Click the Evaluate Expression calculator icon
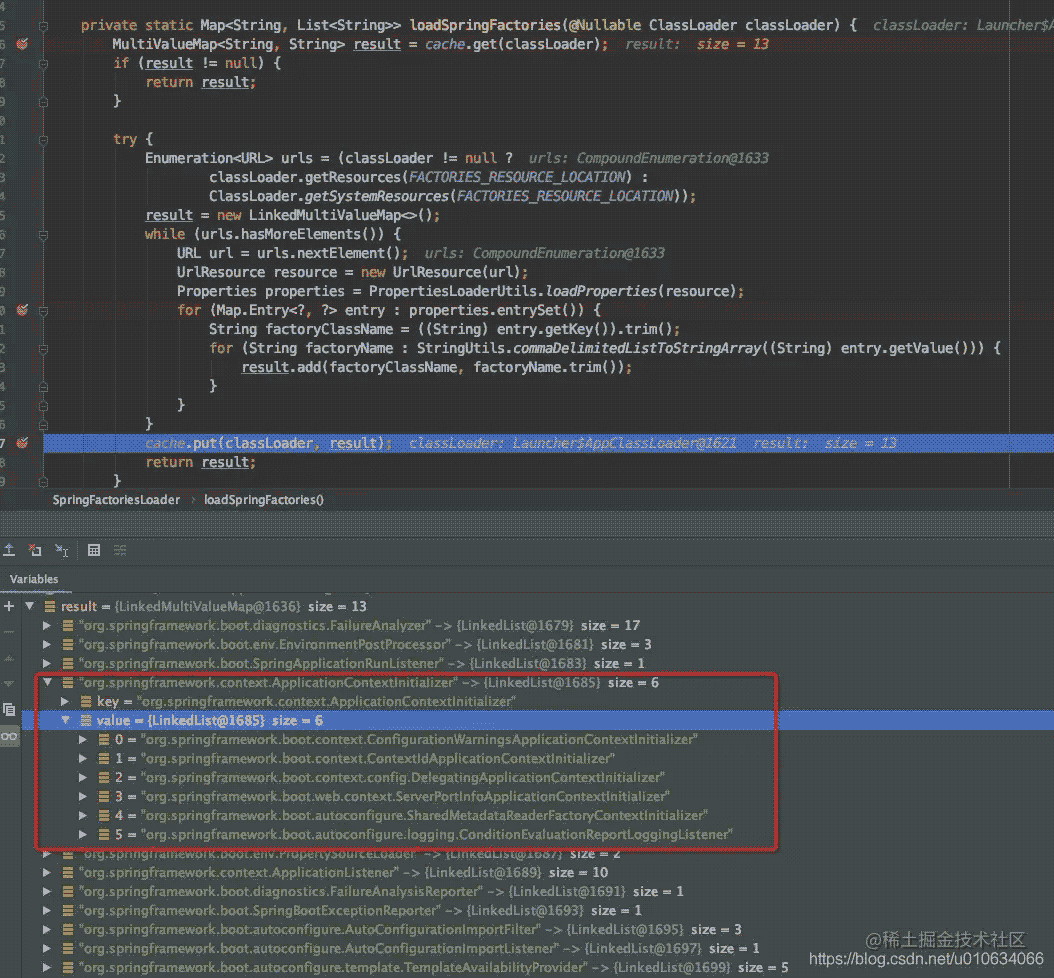The width and height of the screenshot is (1054, 978). pyautogui.click(x=94, y=549)
